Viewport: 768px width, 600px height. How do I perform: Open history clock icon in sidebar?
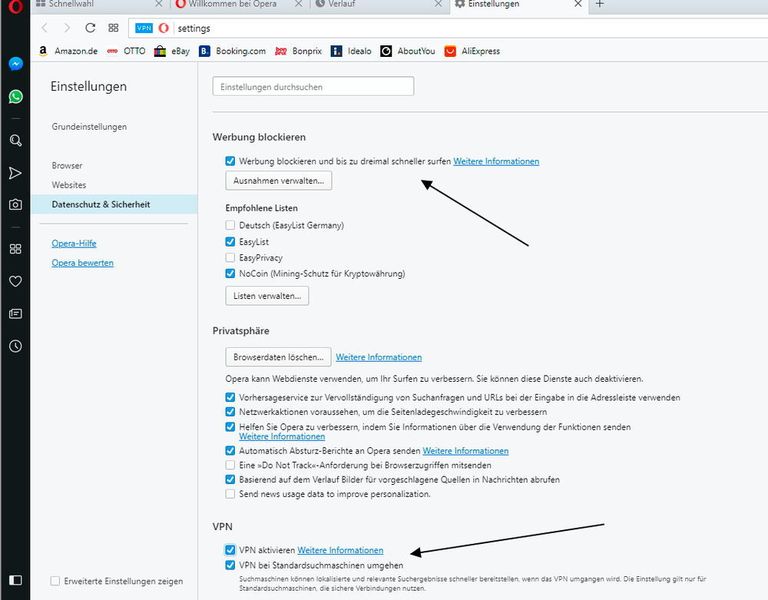tap(15, 346)
